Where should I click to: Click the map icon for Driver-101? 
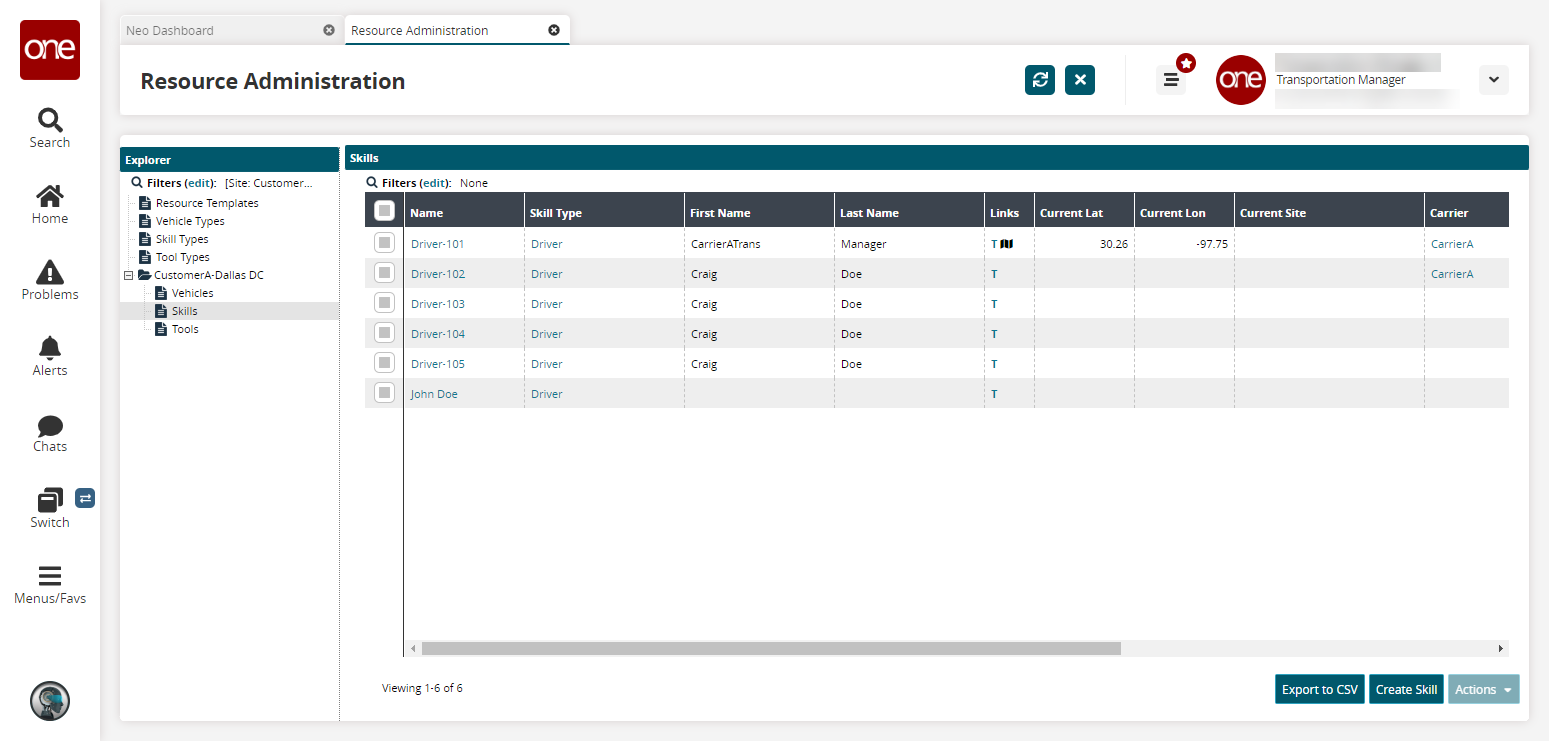tap(1007, 243)
